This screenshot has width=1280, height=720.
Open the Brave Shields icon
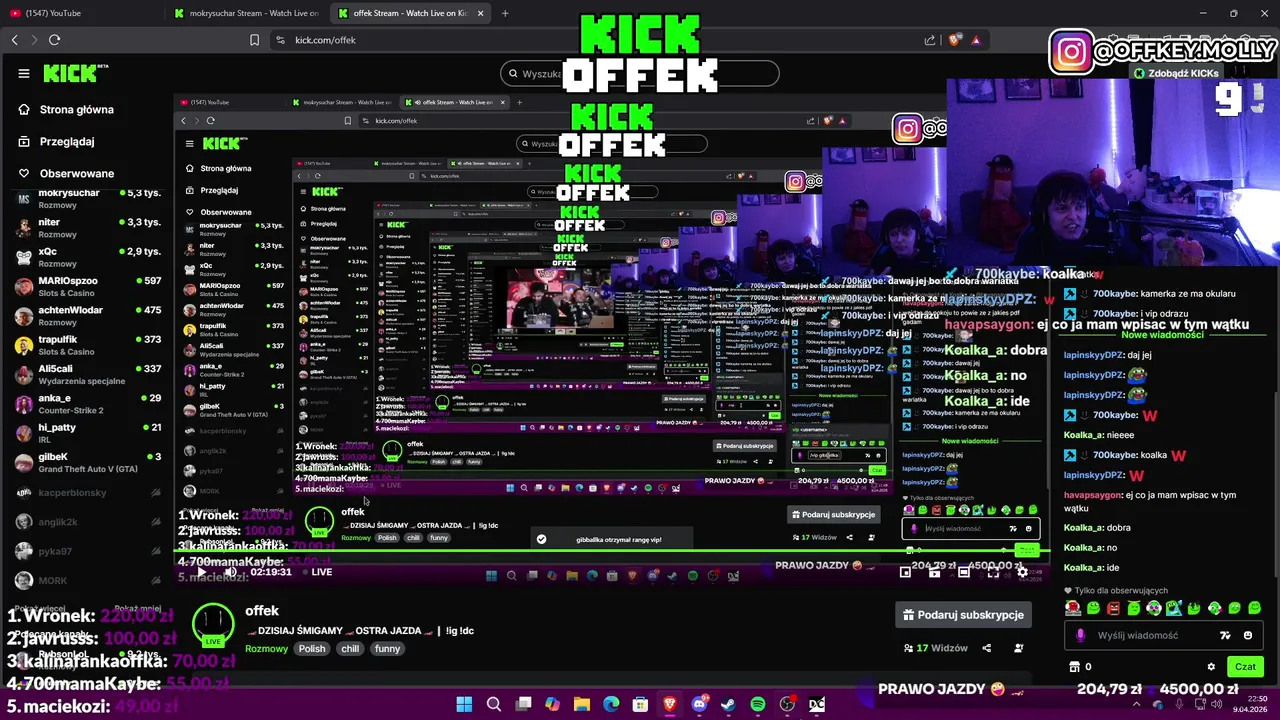pos(954,40)
